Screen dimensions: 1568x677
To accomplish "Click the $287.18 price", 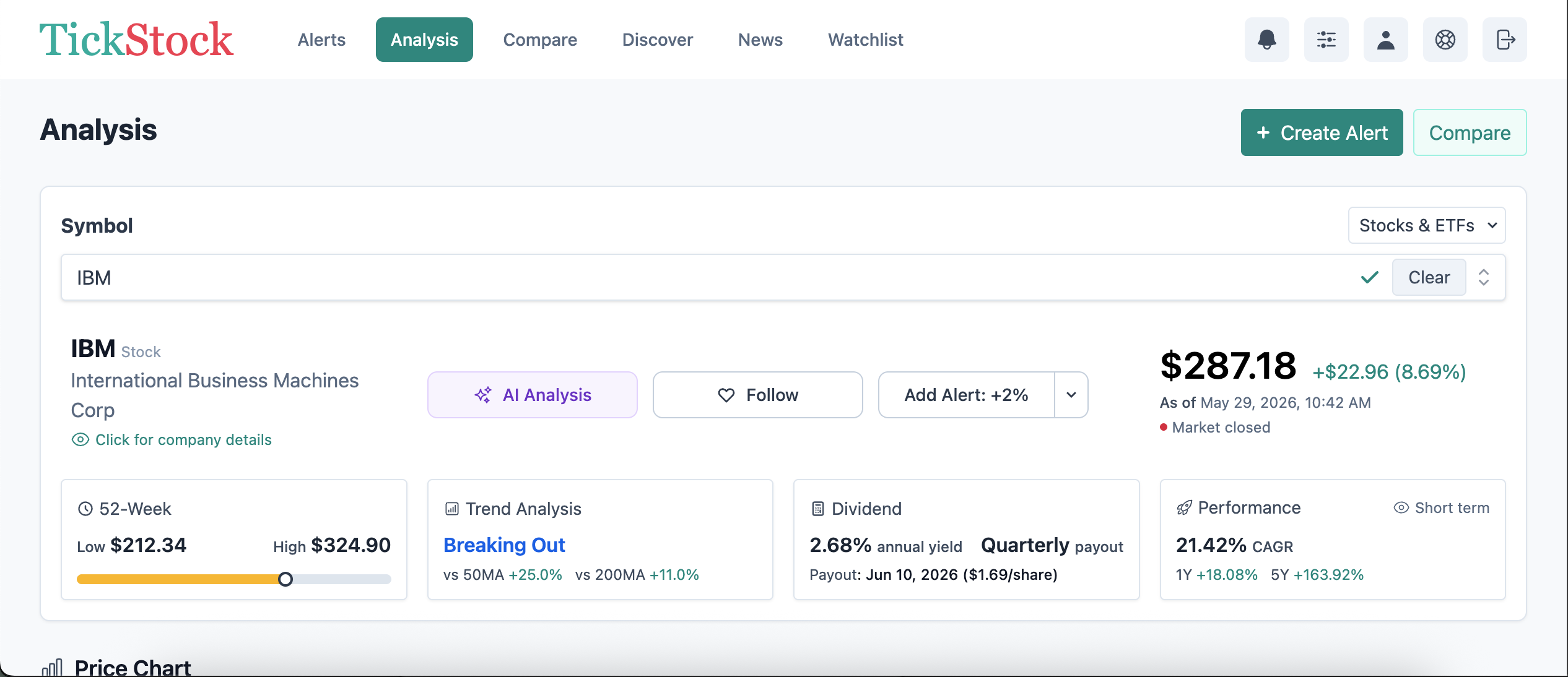I will 1228,365.
